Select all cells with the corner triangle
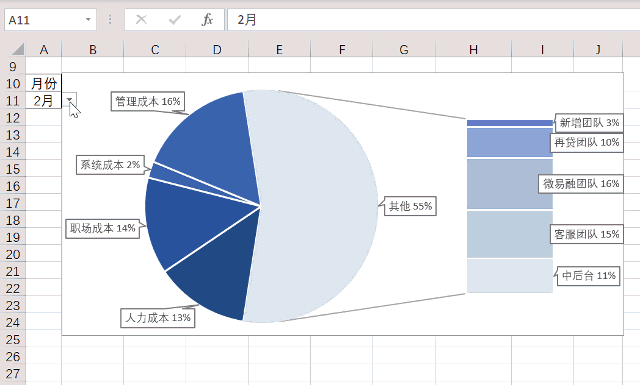Screen dimensions: 640x385 [x=18, y=49]
